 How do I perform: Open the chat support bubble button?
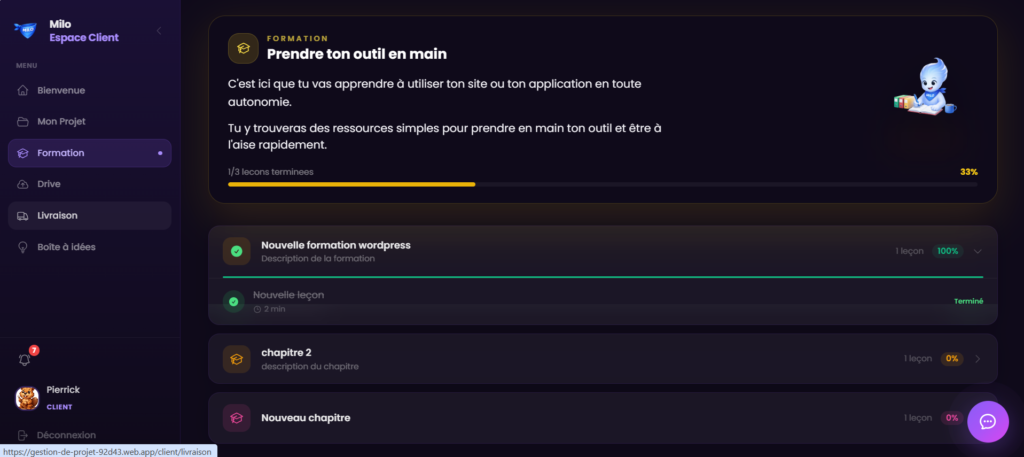click(988, 421)
